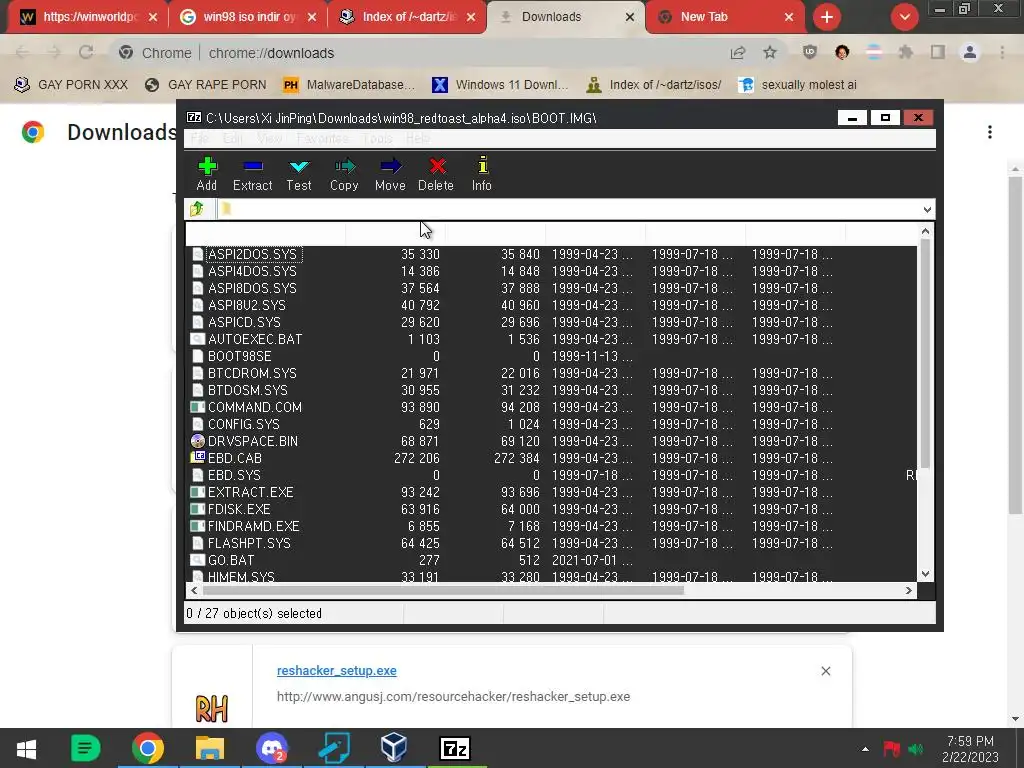
Task: Open VirtualBox from the taskbar
Action: (x=394, y=748)
